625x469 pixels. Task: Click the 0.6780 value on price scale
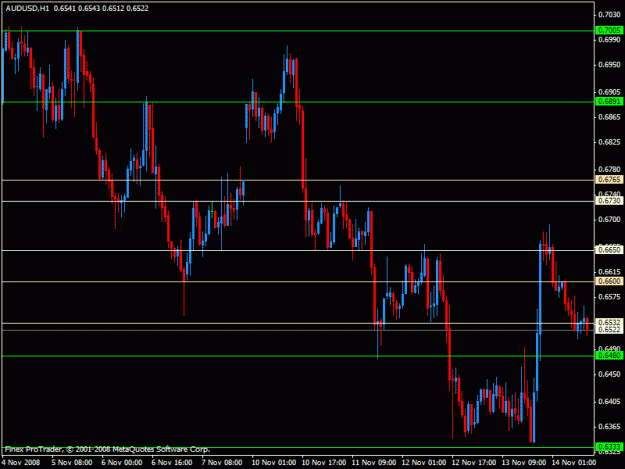click(609, 170)
